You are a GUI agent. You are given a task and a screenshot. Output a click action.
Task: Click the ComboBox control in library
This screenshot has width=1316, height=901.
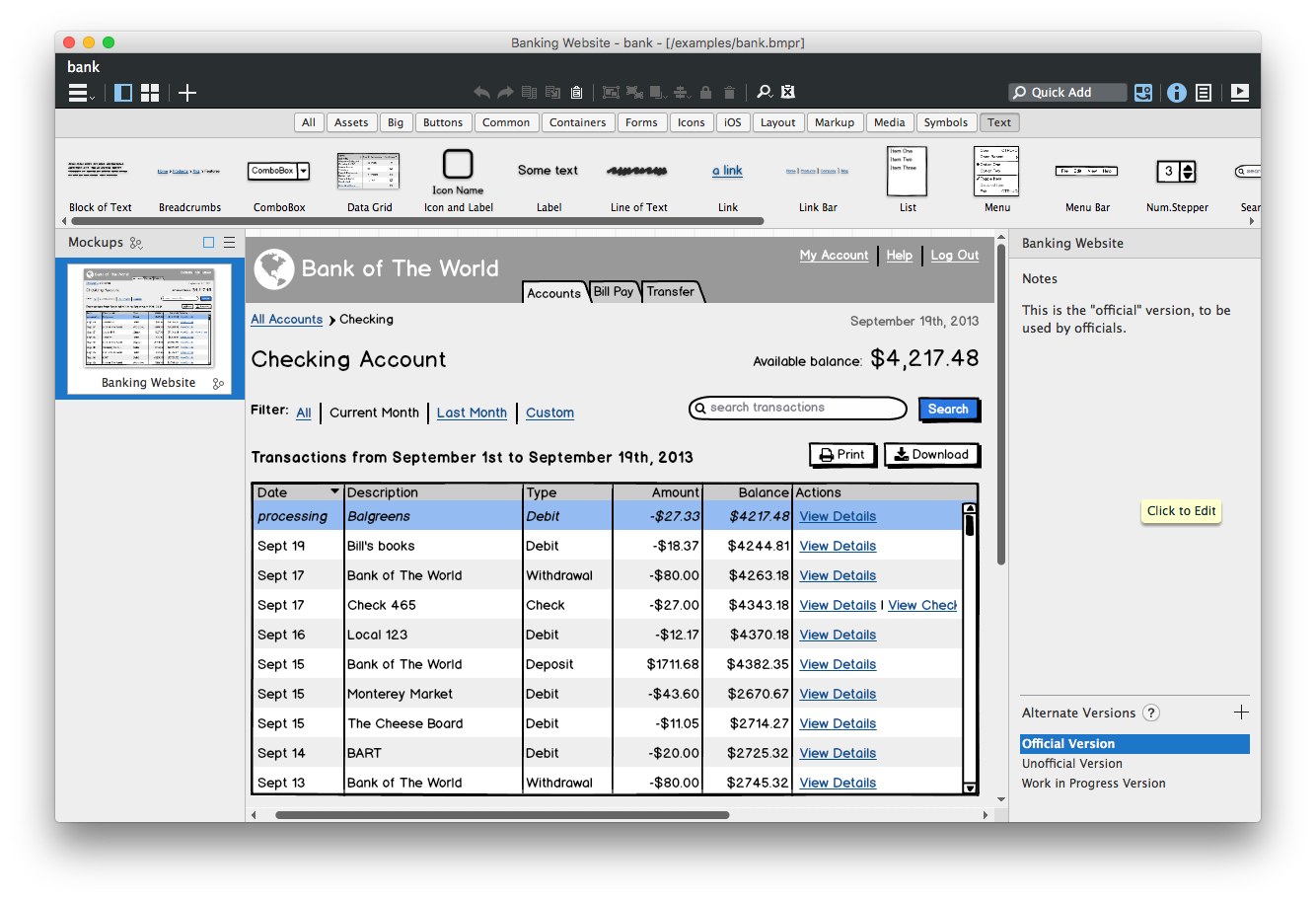pyautogui.click(x=278, y=178)
